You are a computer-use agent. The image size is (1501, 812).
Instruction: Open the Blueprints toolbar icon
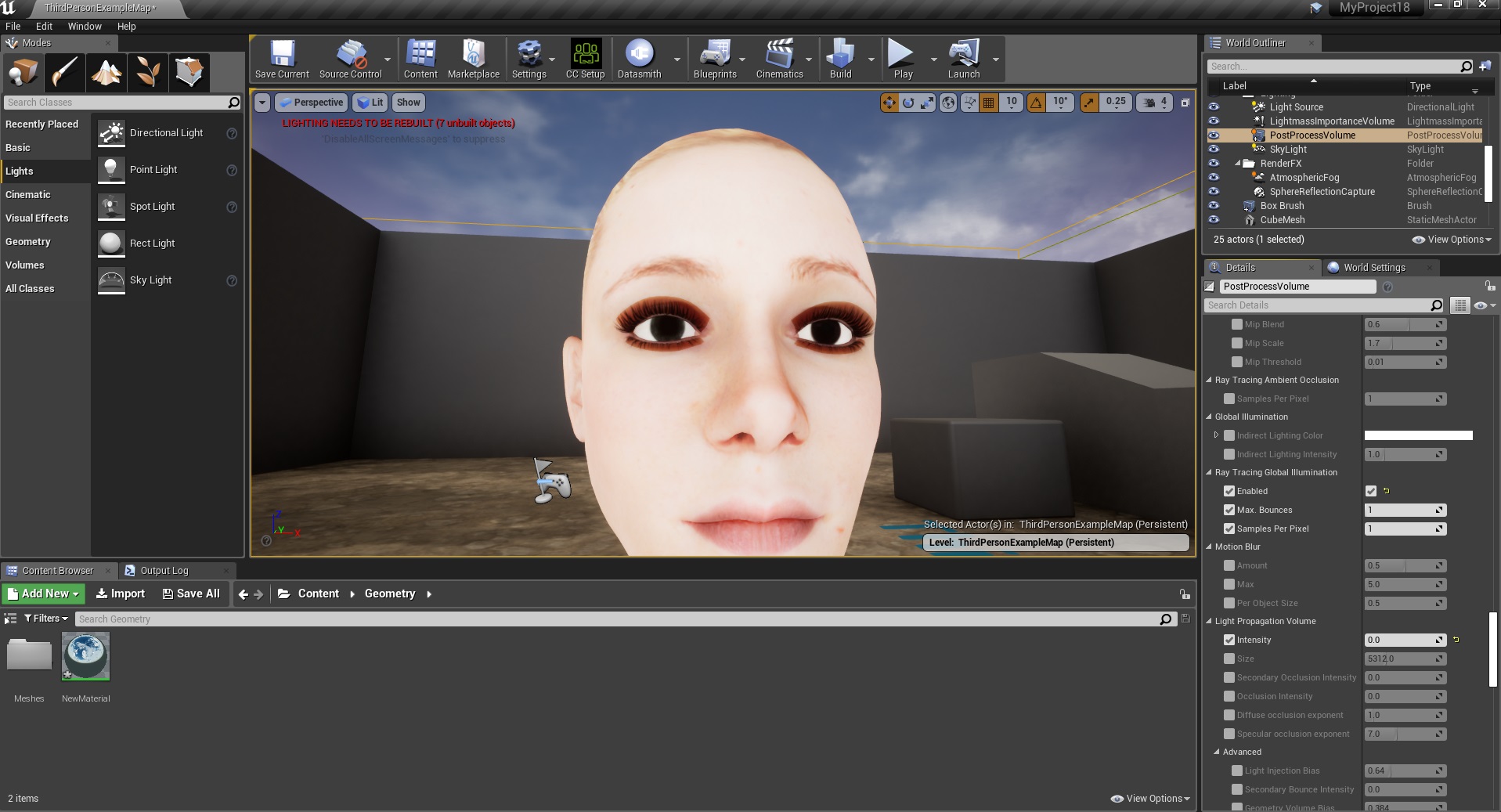pyautogui.click(x=715, y=60)
